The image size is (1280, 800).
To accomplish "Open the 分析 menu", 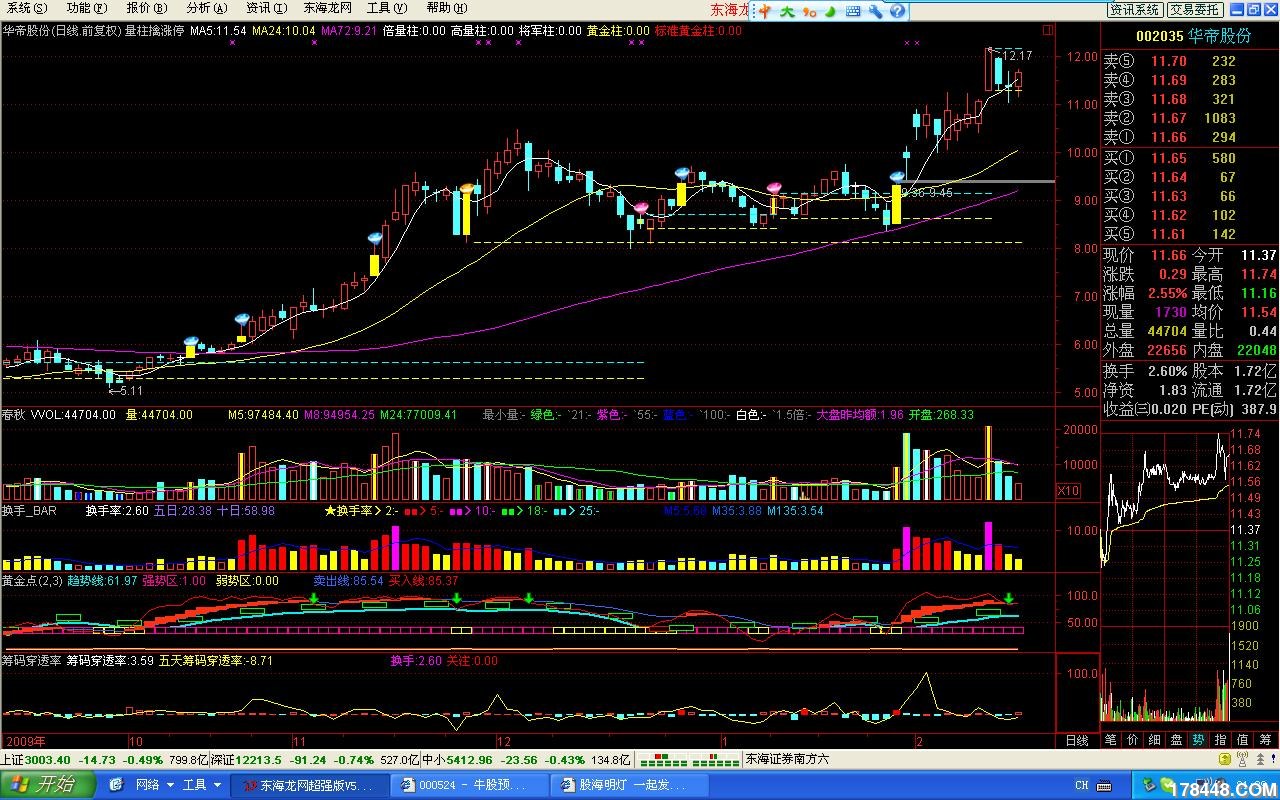I will pyautogui.click(x=198, y=8).
